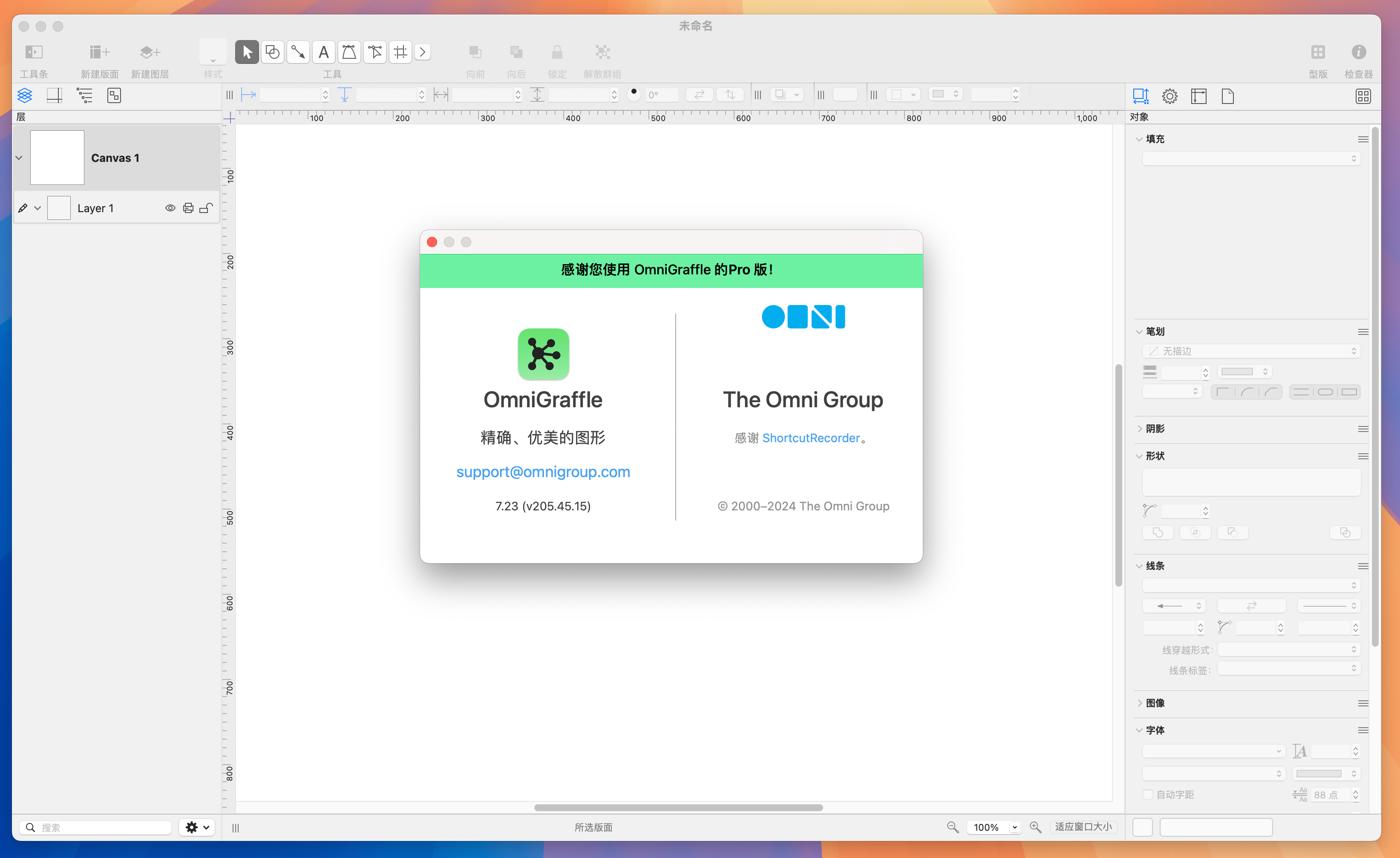1400x858 pixels.
Task: Click the 锁定 lock icon
Action: 557,52
